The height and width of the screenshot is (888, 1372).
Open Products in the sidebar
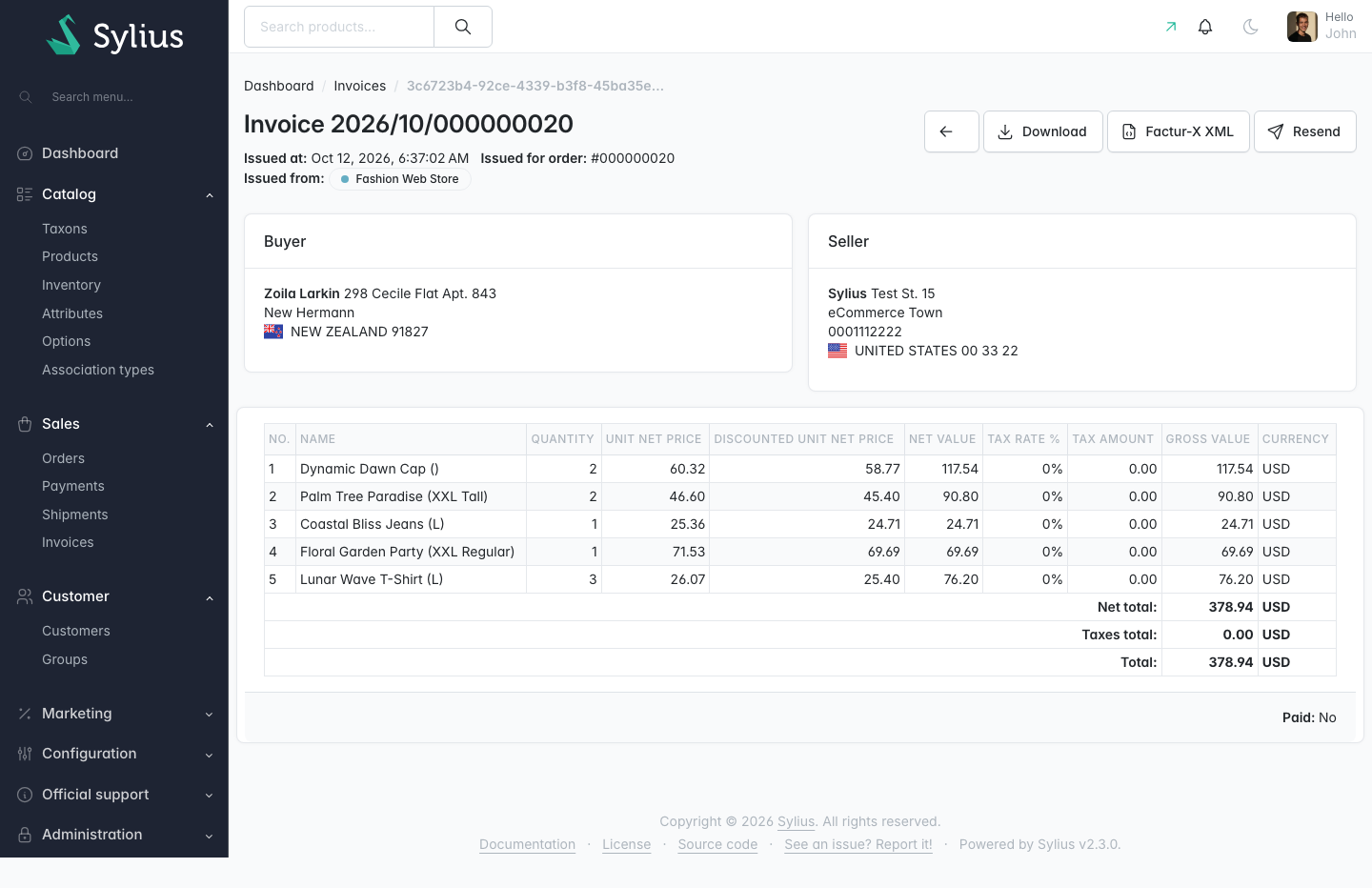[70, 256]
